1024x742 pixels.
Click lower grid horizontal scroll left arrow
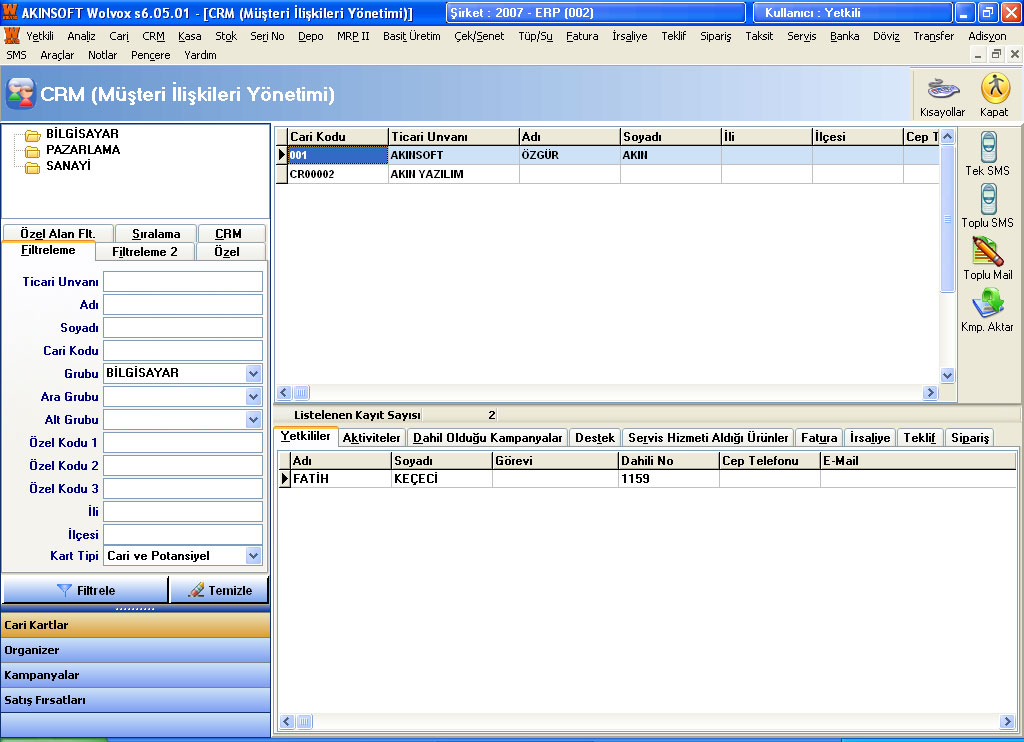click(x=287, y=722)
